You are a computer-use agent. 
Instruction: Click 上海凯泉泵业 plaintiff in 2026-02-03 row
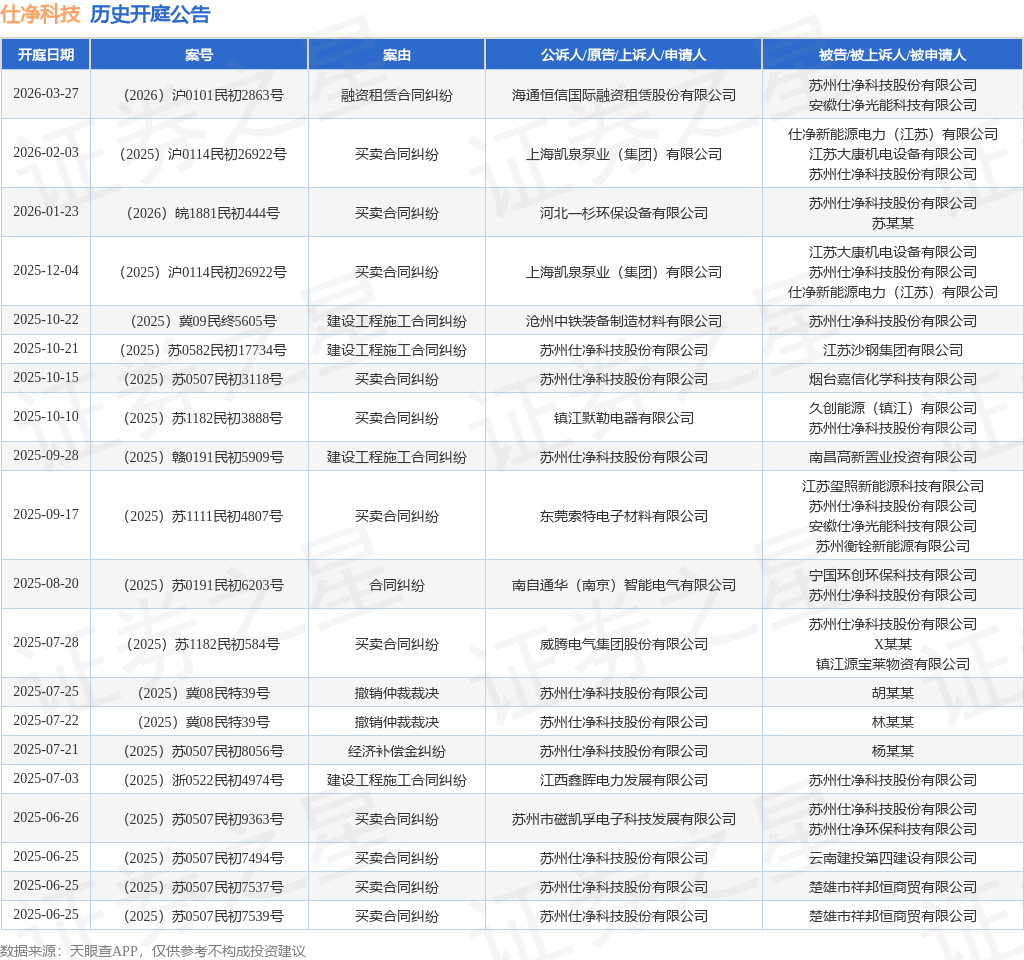624,154
